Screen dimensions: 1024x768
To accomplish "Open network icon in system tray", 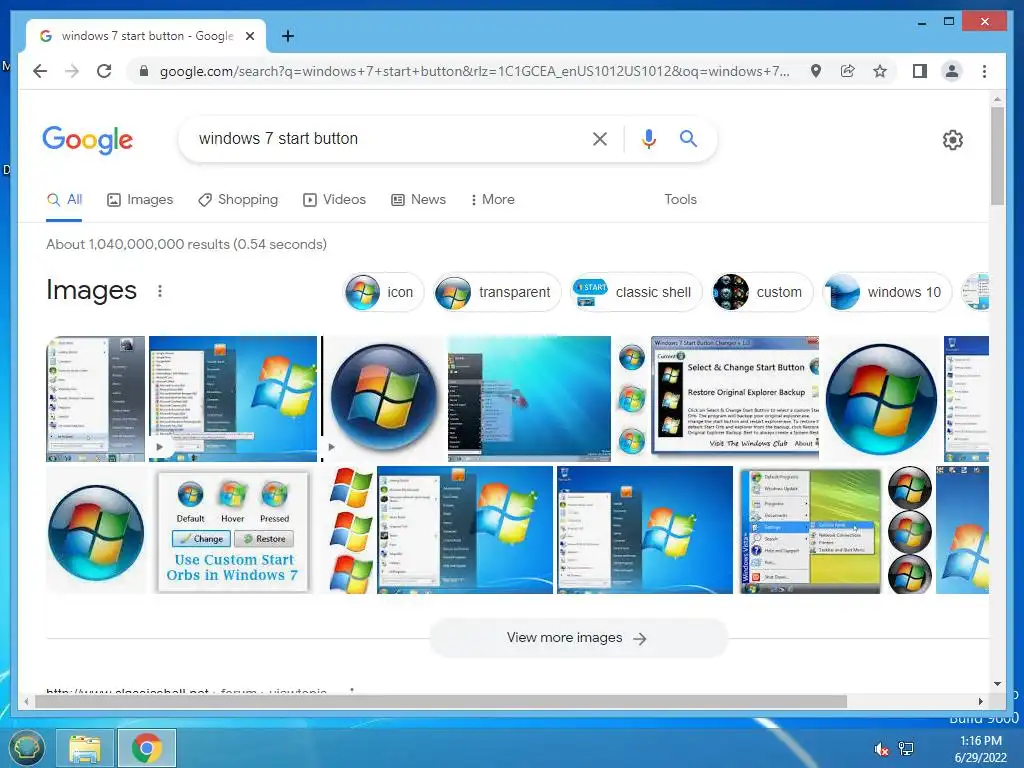I will pyautogui.click(x=906, y=749).
